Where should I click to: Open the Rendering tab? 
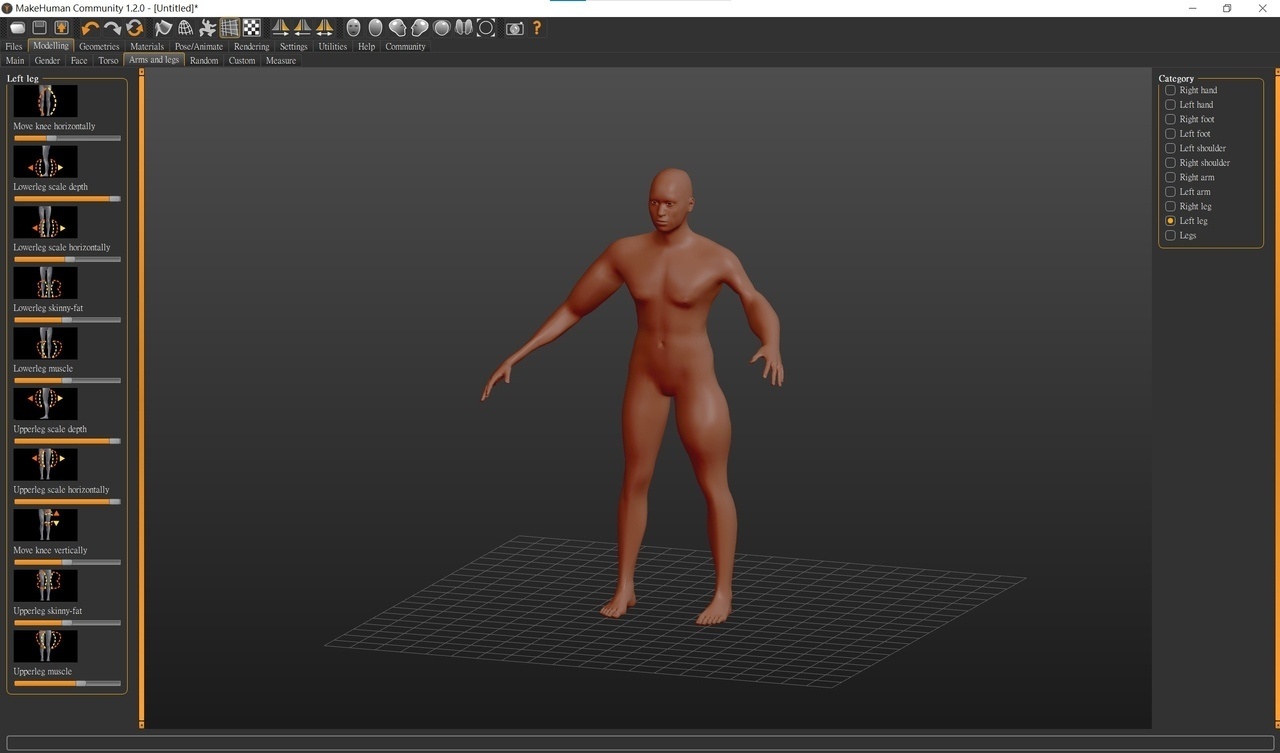pyautogui.click(x=252, y=46)
